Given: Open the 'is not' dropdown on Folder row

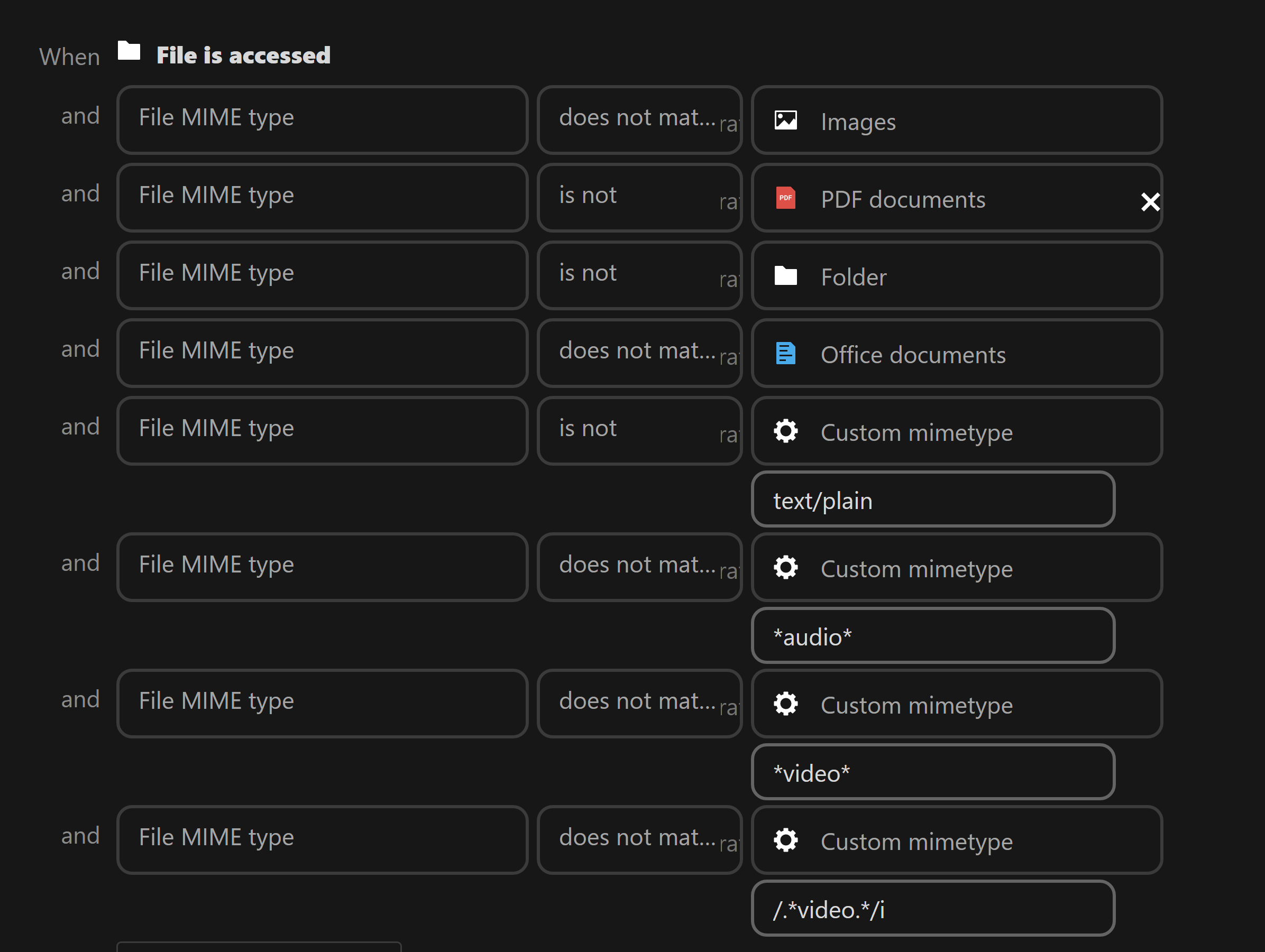Looking at the screenshot, I should click(639, 275).
